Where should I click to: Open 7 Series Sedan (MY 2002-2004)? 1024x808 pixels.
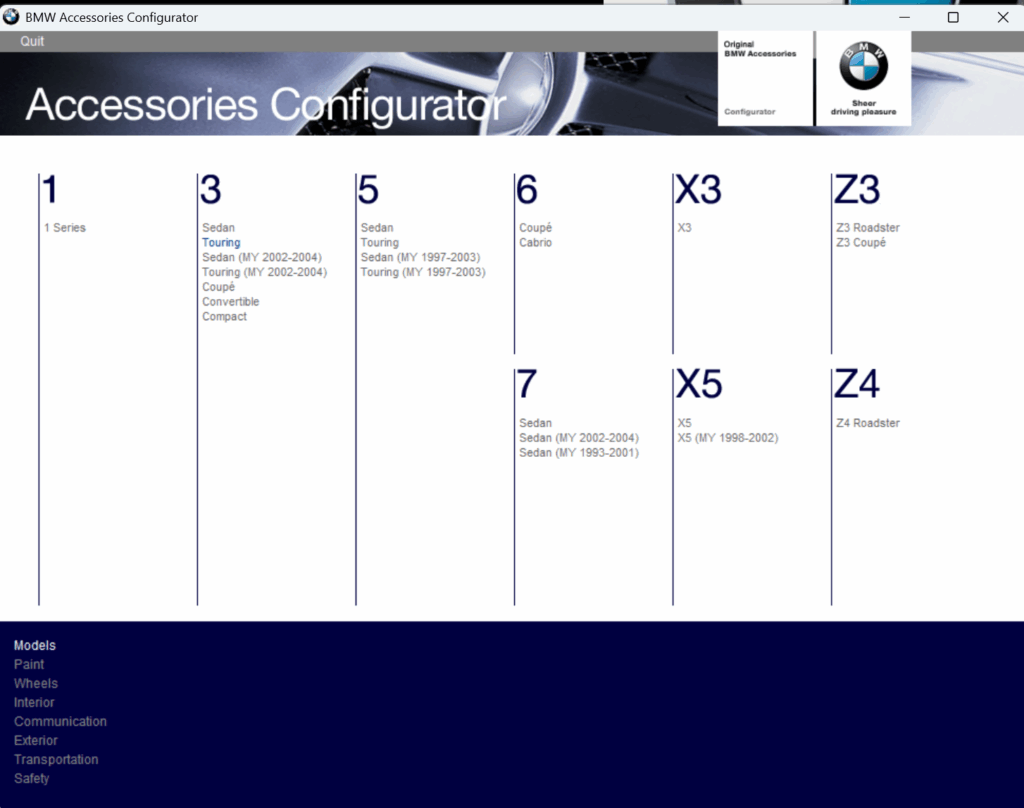pyautogui.click(x=579, y=438)
